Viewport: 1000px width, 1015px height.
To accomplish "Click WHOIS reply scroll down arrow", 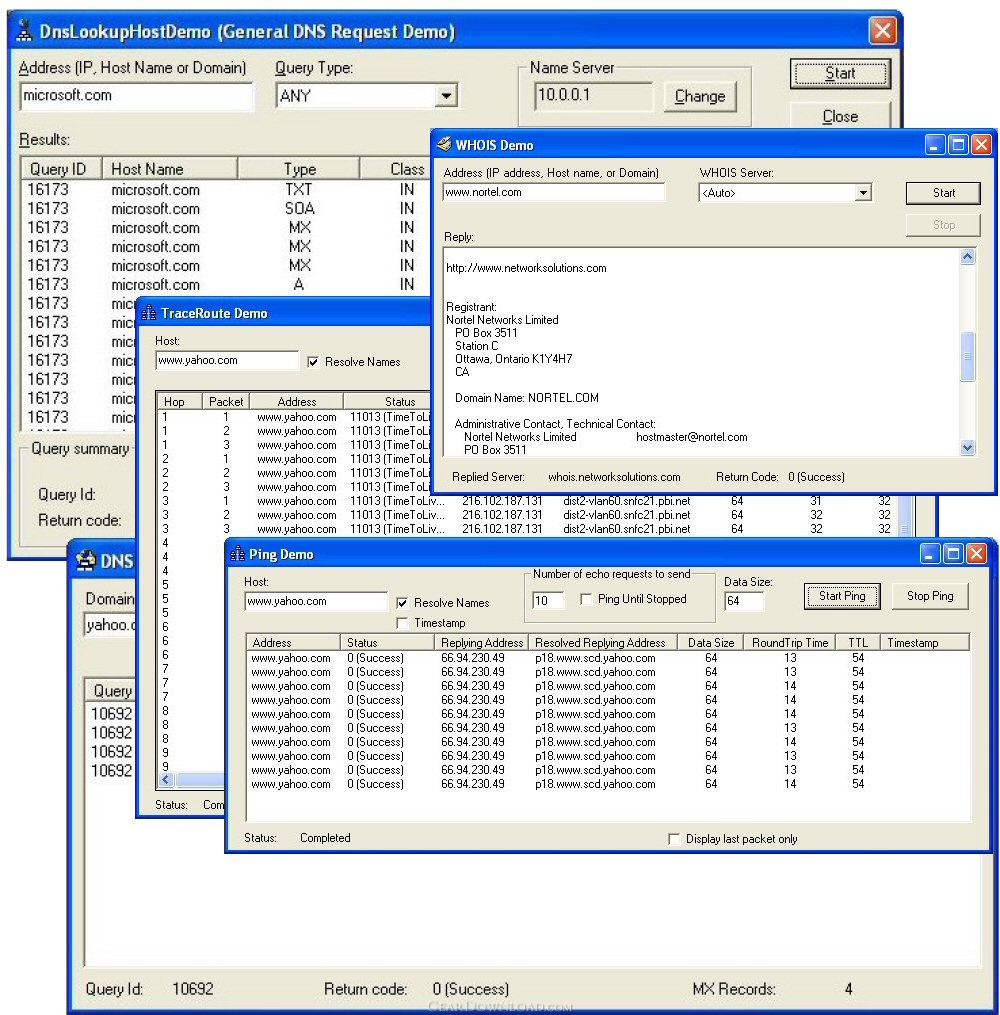I will click(x=967, y=447).
